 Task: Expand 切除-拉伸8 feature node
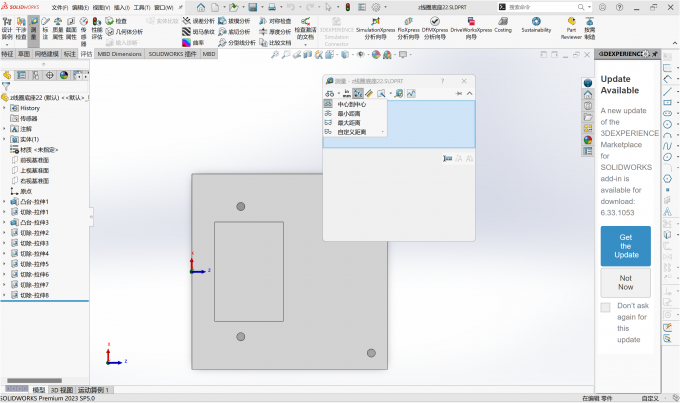pyautogui.click(x=4, y=295)
